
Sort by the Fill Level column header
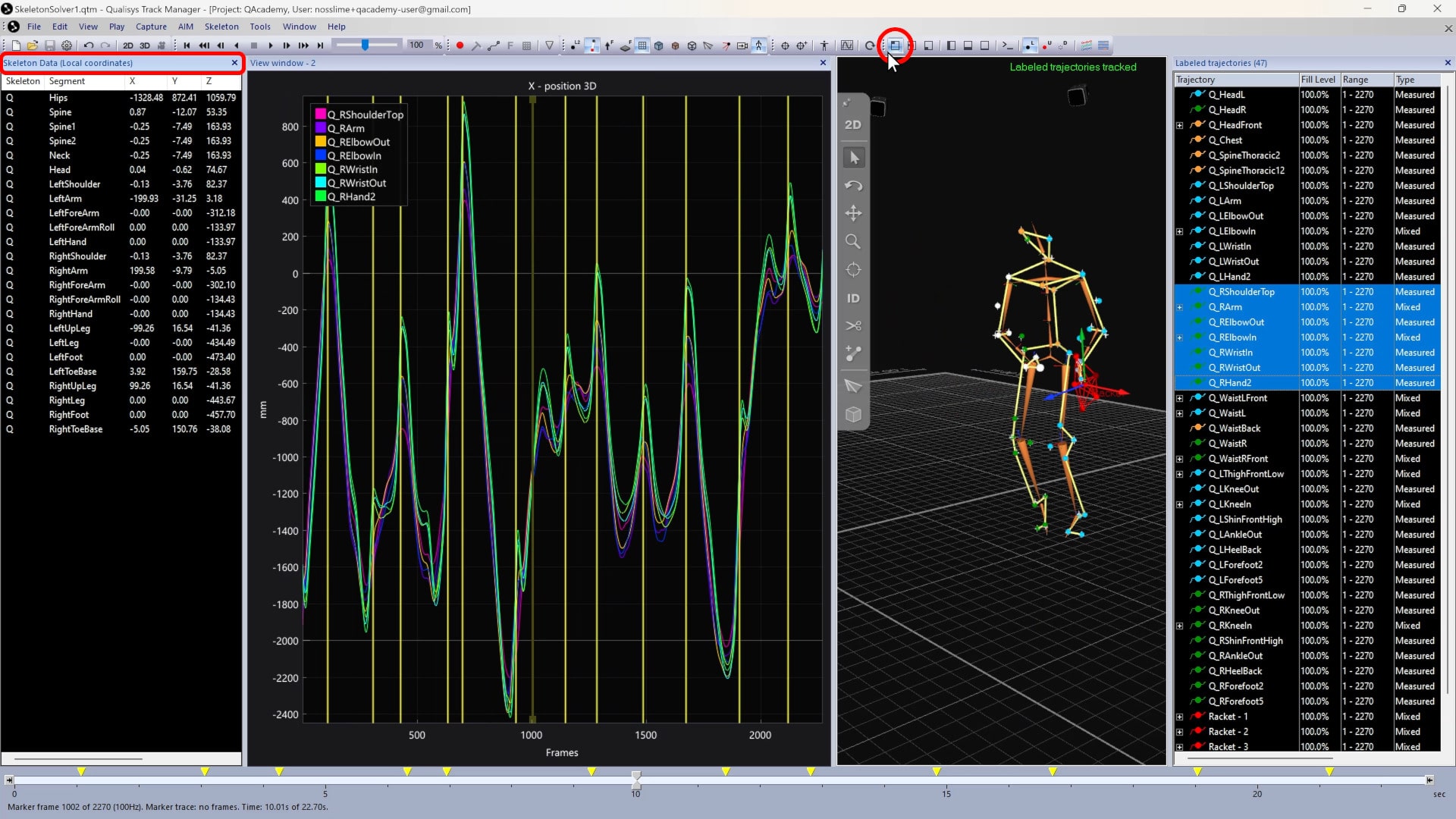pos(1318,80)
